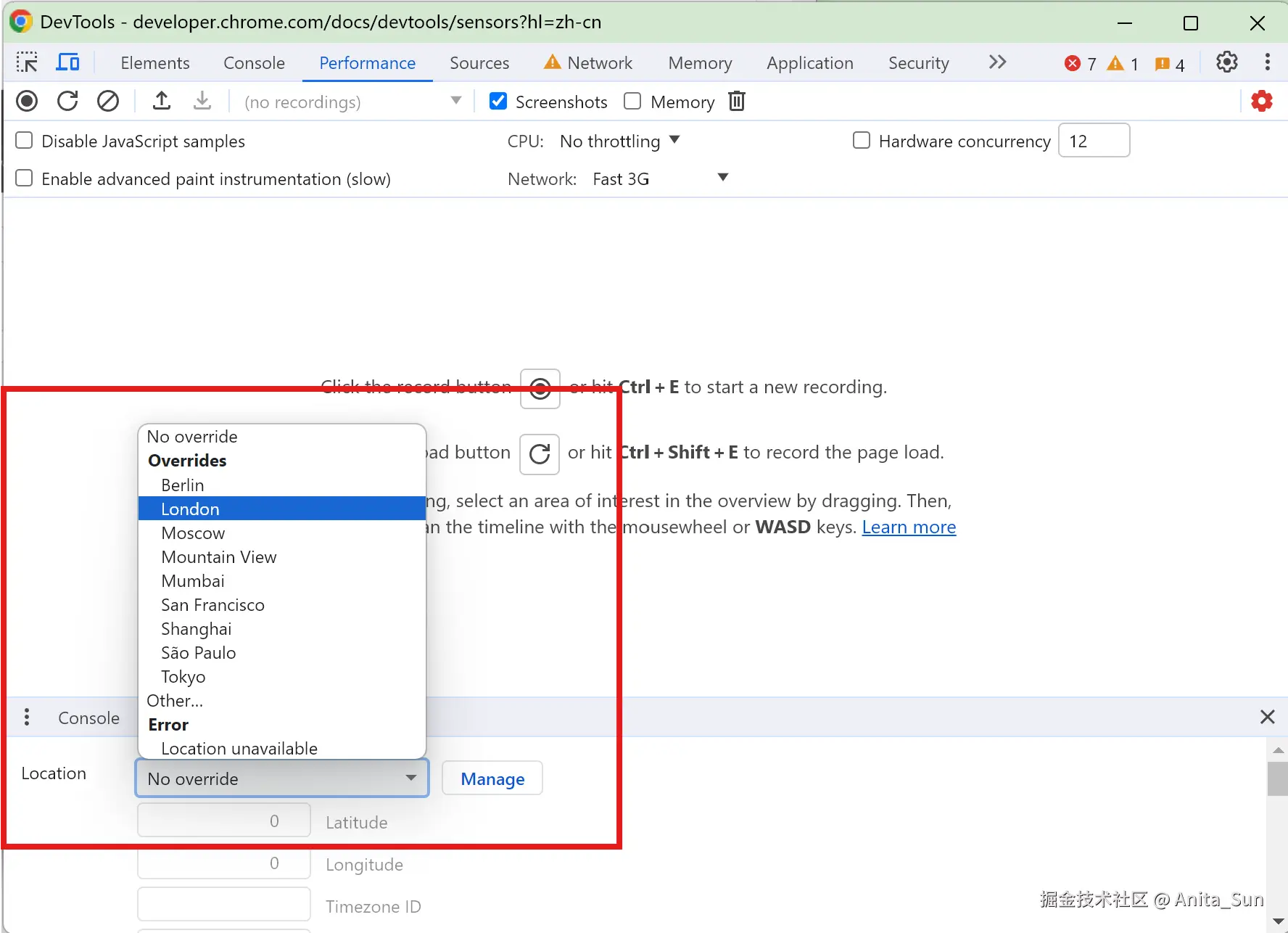
Task: Check Disable JavaScript samples
Action: [x=24, y=140]
